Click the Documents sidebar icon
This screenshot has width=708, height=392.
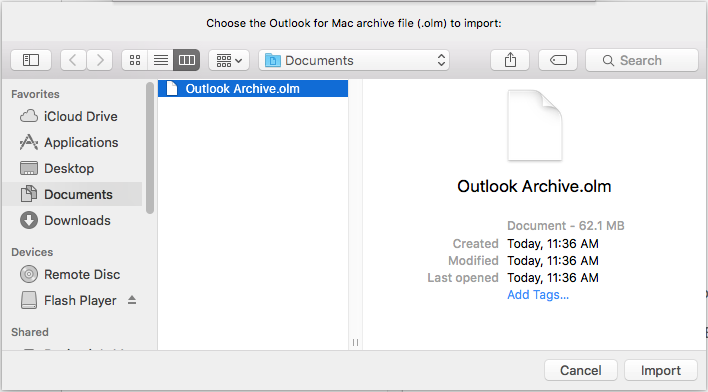pos(29,194)
